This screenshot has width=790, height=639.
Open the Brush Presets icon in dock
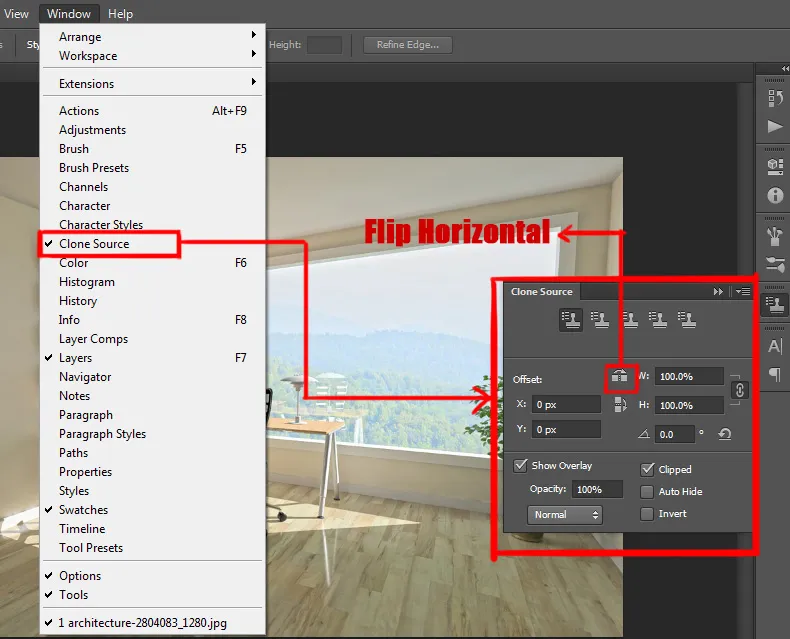tap(775, 264)
